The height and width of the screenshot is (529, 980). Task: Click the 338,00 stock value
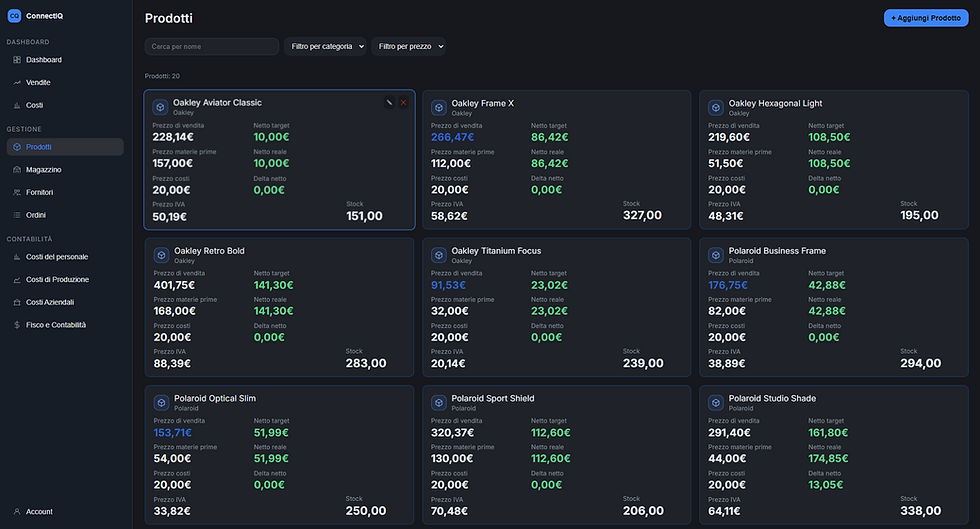coord(920,511)
